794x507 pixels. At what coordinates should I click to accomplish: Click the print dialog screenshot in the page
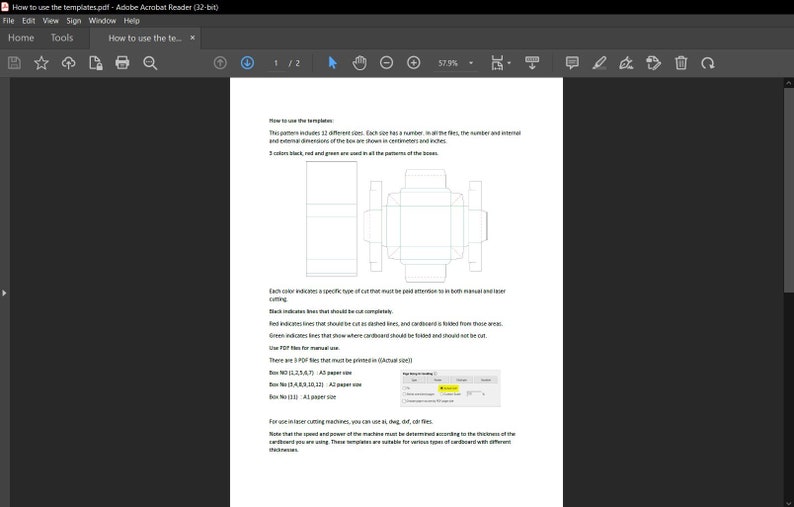[450, 388]
